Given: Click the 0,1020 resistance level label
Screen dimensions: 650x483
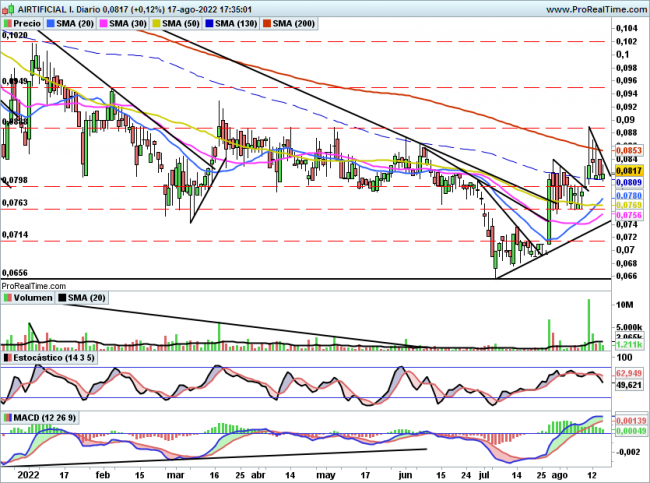Looking at the screenshot, I should (x=14, y=35).
